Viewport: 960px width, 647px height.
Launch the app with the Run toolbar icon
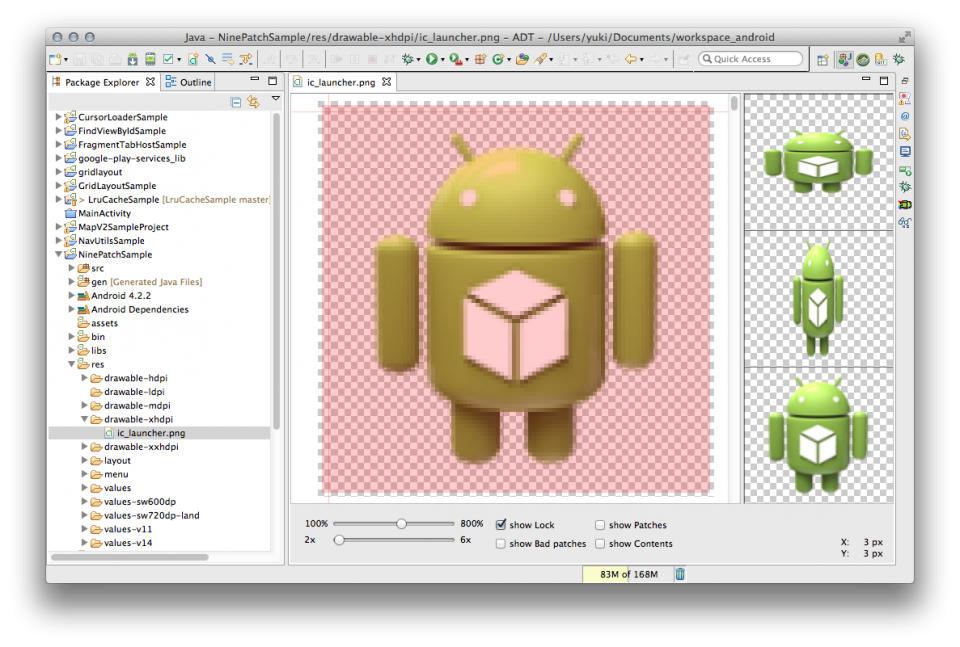click(x=431, y=59)
